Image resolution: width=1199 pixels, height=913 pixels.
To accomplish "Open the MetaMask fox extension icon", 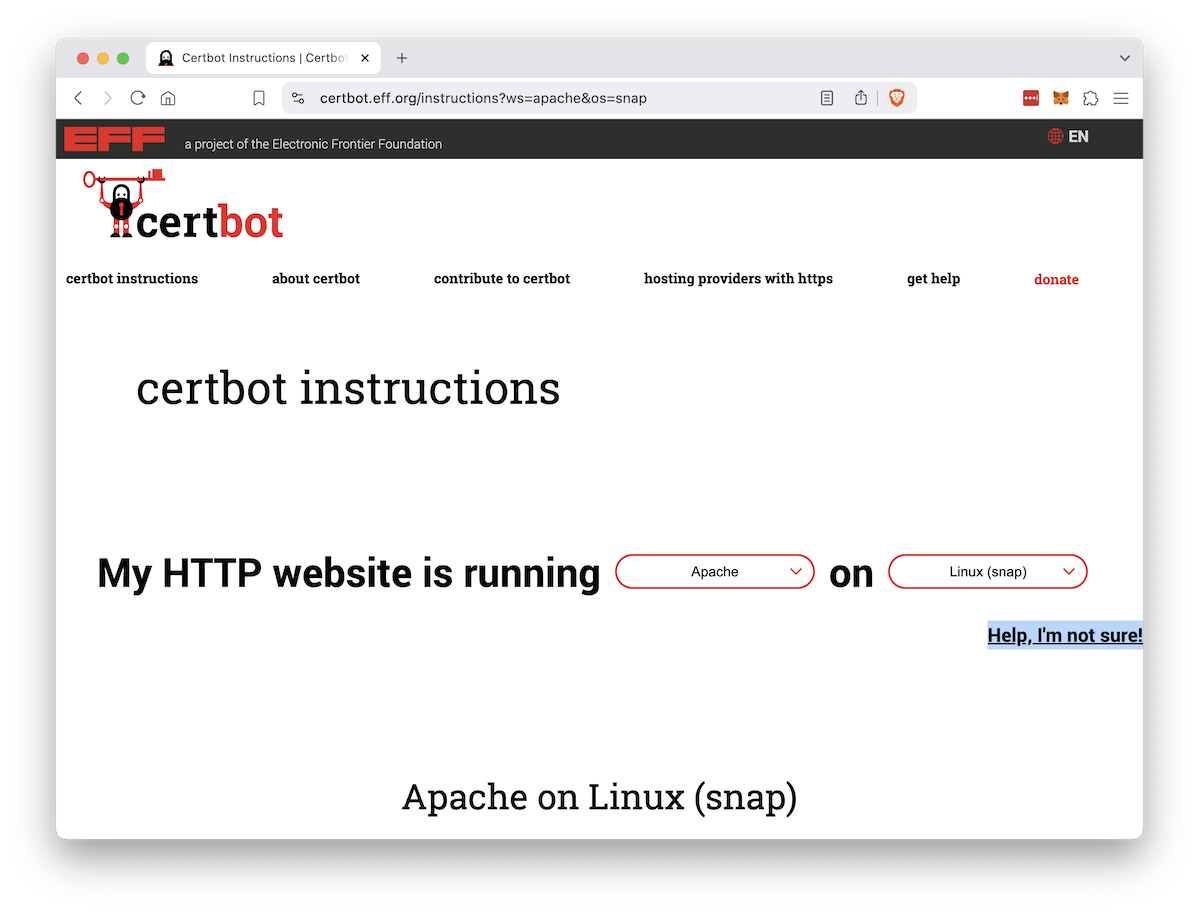I will [x=1061, y=98].
